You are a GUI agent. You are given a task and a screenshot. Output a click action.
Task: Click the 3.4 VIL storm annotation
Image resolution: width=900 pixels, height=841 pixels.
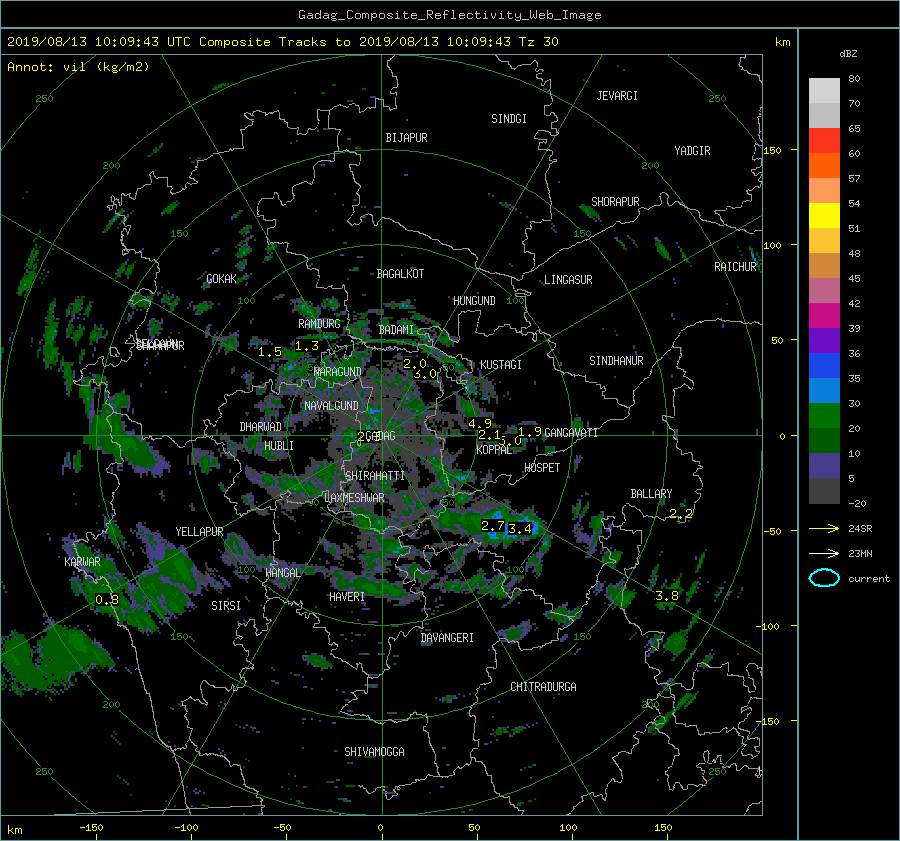point(520,529)
